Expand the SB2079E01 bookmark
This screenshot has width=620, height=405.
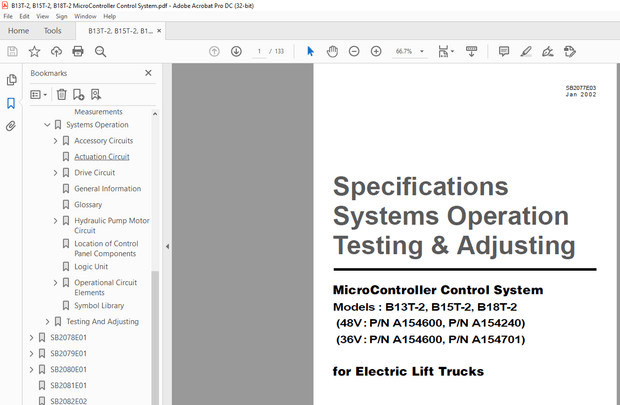[x=31, y=354]
